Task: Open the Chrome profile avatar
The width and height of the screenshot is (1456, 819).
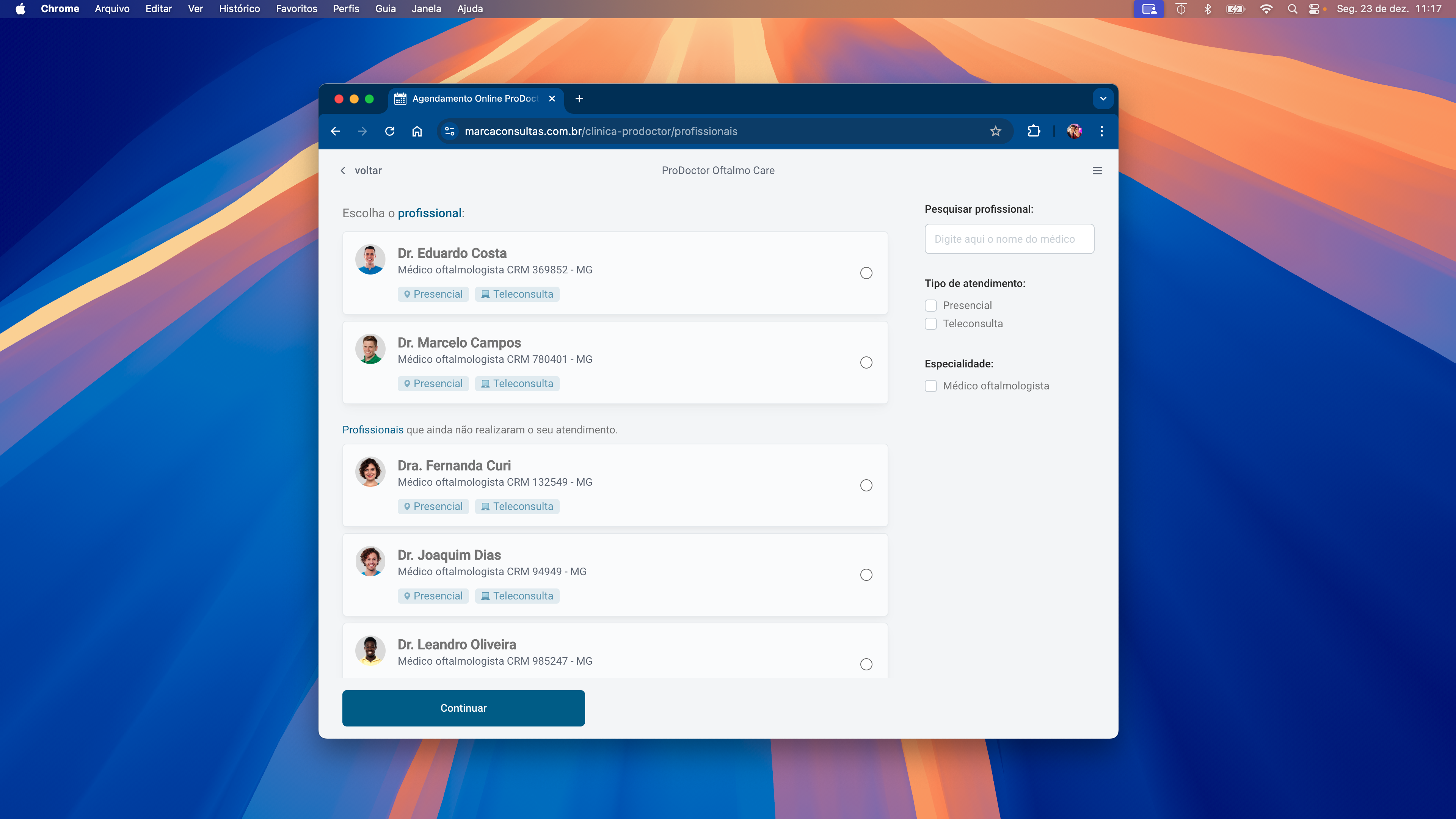Action: click(1074, 131)
